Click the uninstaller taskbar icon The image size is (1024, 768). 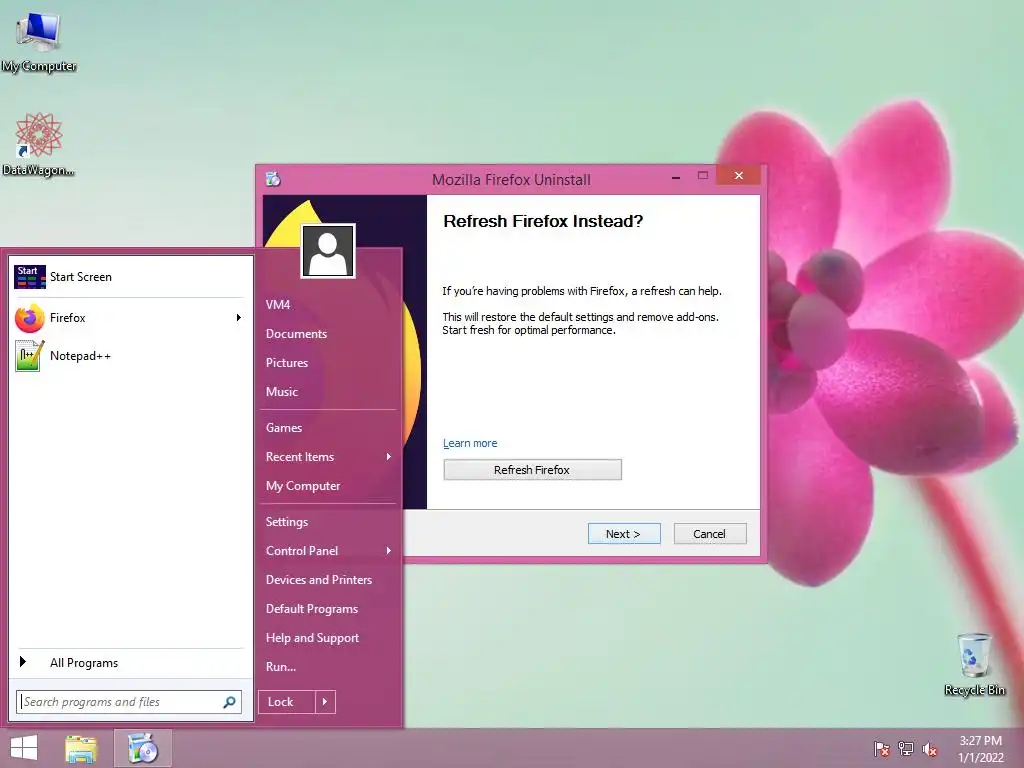coord(143,748)
